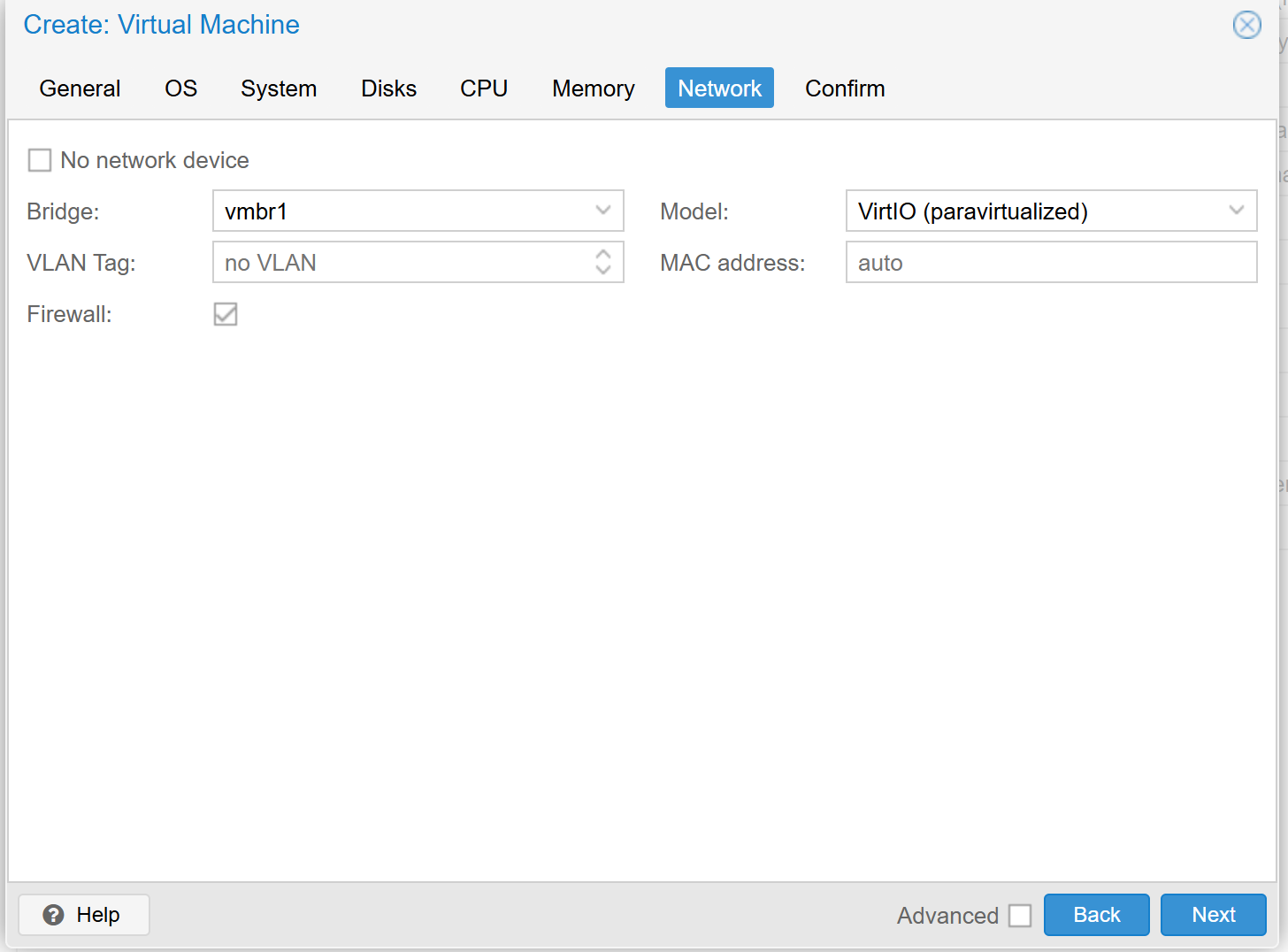Toggle the Firewall checkbox
The image size is (1288, 952).
(x=226, y=314)
